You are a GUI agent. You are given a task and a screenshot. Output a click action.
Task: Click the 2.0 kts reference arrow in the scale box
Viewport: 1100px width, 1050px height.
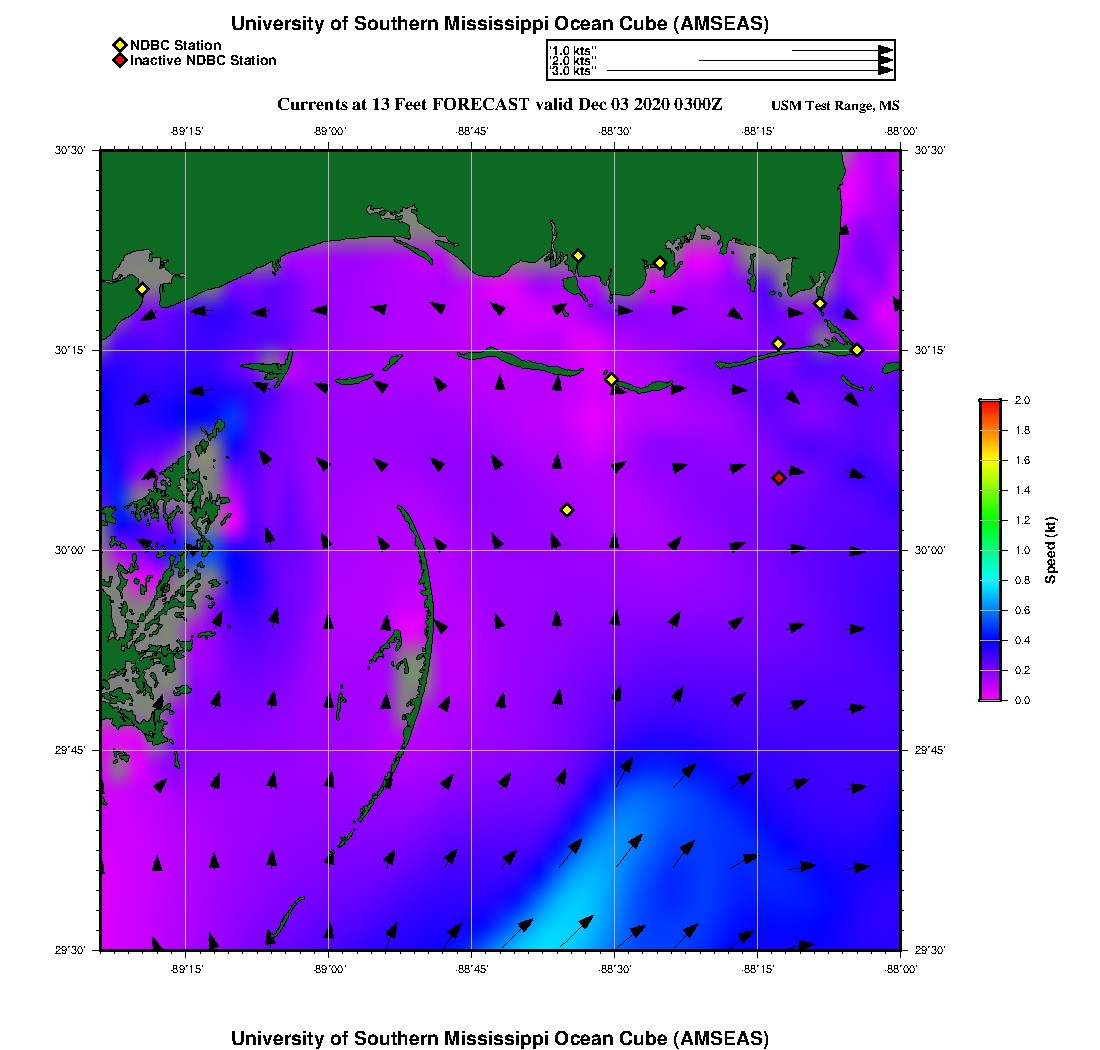pyautogui.click(x=796, y=60)
